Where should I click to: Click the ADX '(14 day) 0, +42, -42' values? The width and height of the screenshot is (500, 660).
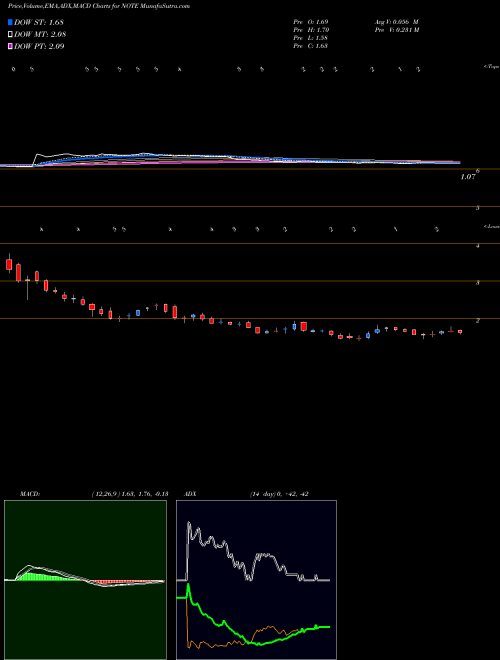pyautogui.click(x=279, y=494)
